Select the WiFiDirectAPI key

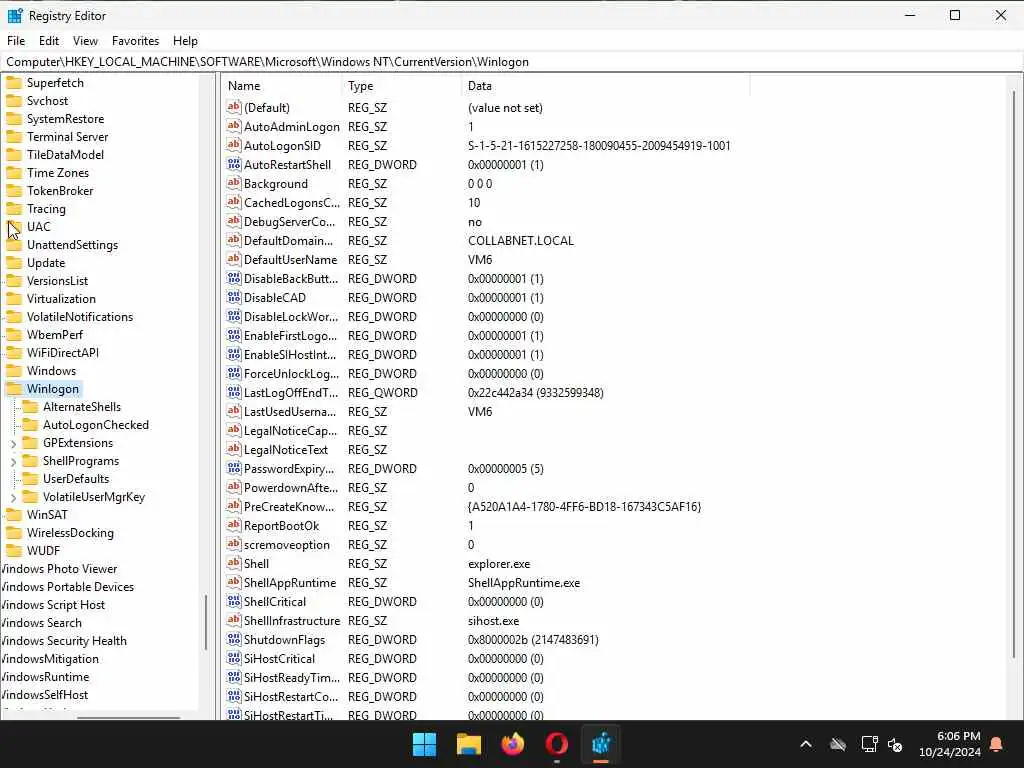click(x=63, y=353)
